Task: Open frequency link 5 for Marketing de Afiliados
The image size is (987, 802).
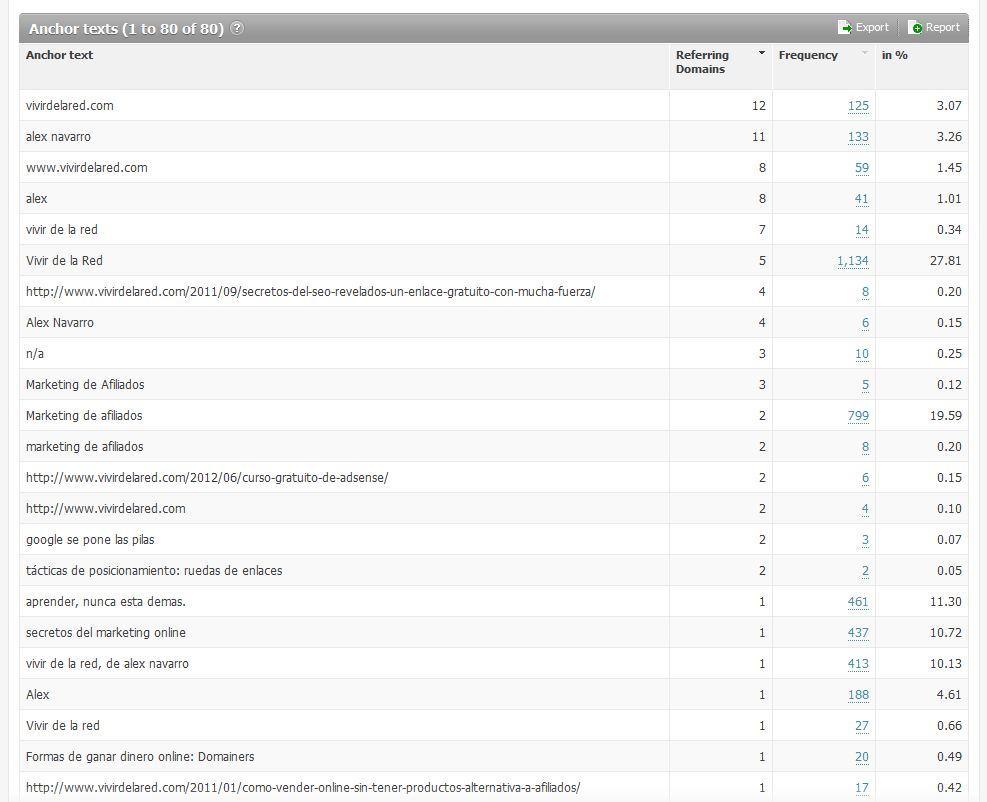Action: point(866,385)
